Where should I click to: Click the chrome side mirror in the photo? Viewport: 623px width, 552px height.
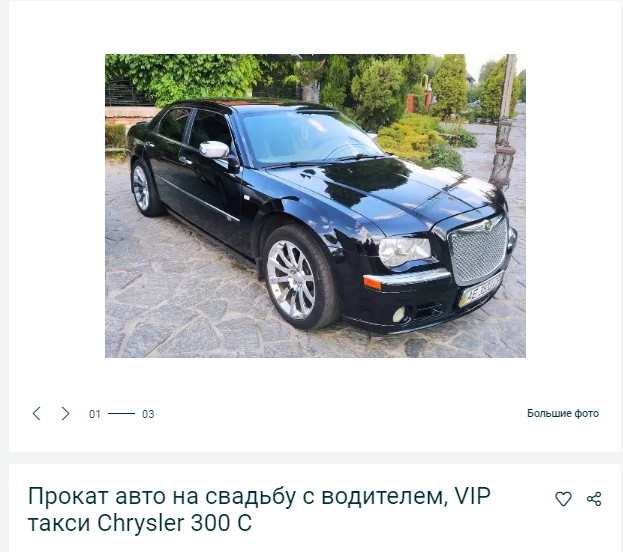point(214,149)
